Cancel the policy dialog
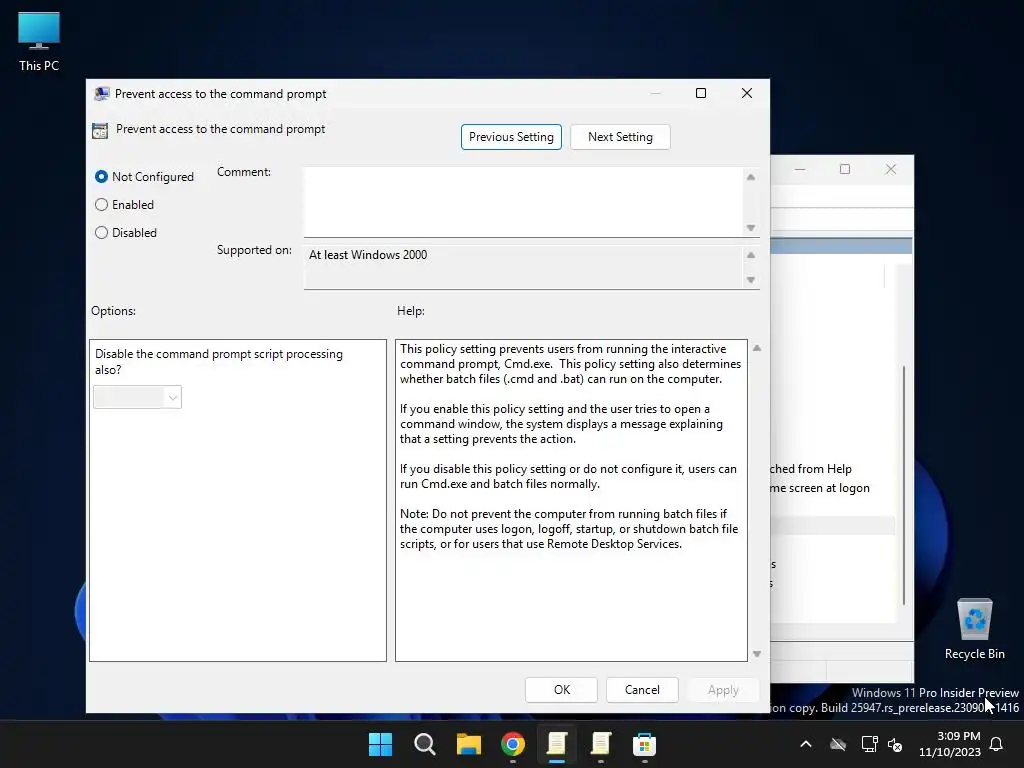 [x=642, y=690]
